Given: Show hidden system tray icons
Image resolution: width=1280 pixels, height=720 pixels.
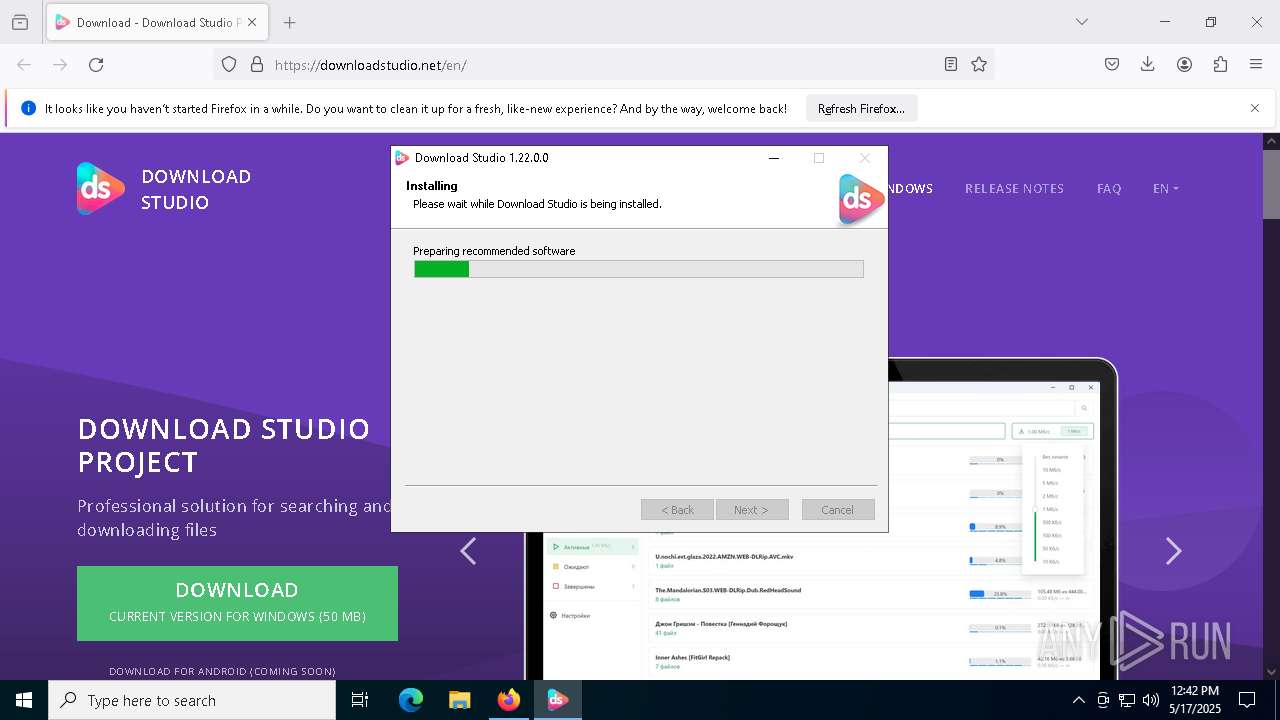Looking at the screenshot, I should tap(1078, 700).
